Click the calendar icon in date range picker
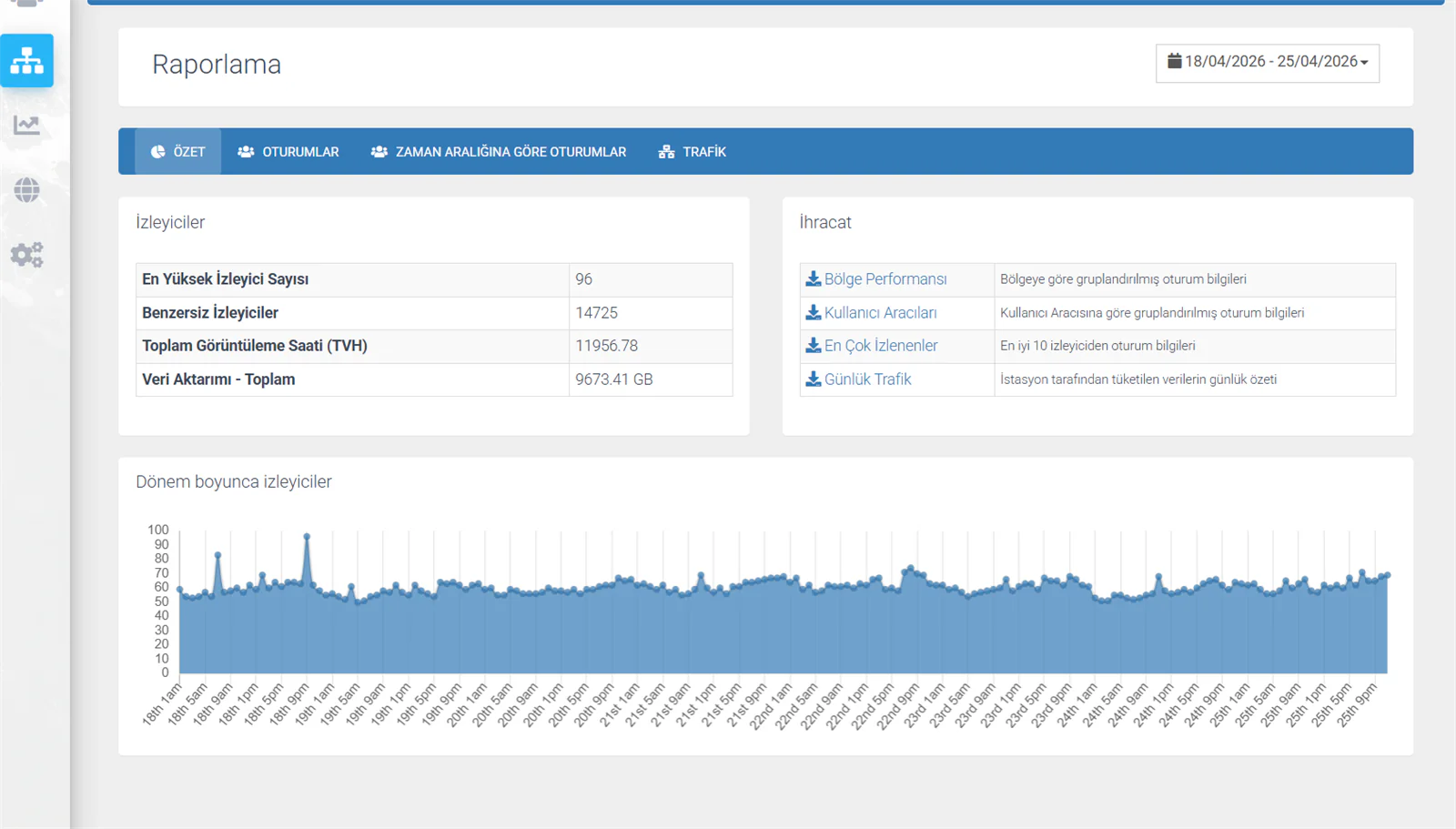The image size is (1456, 829). click(x=1175, y=61)
